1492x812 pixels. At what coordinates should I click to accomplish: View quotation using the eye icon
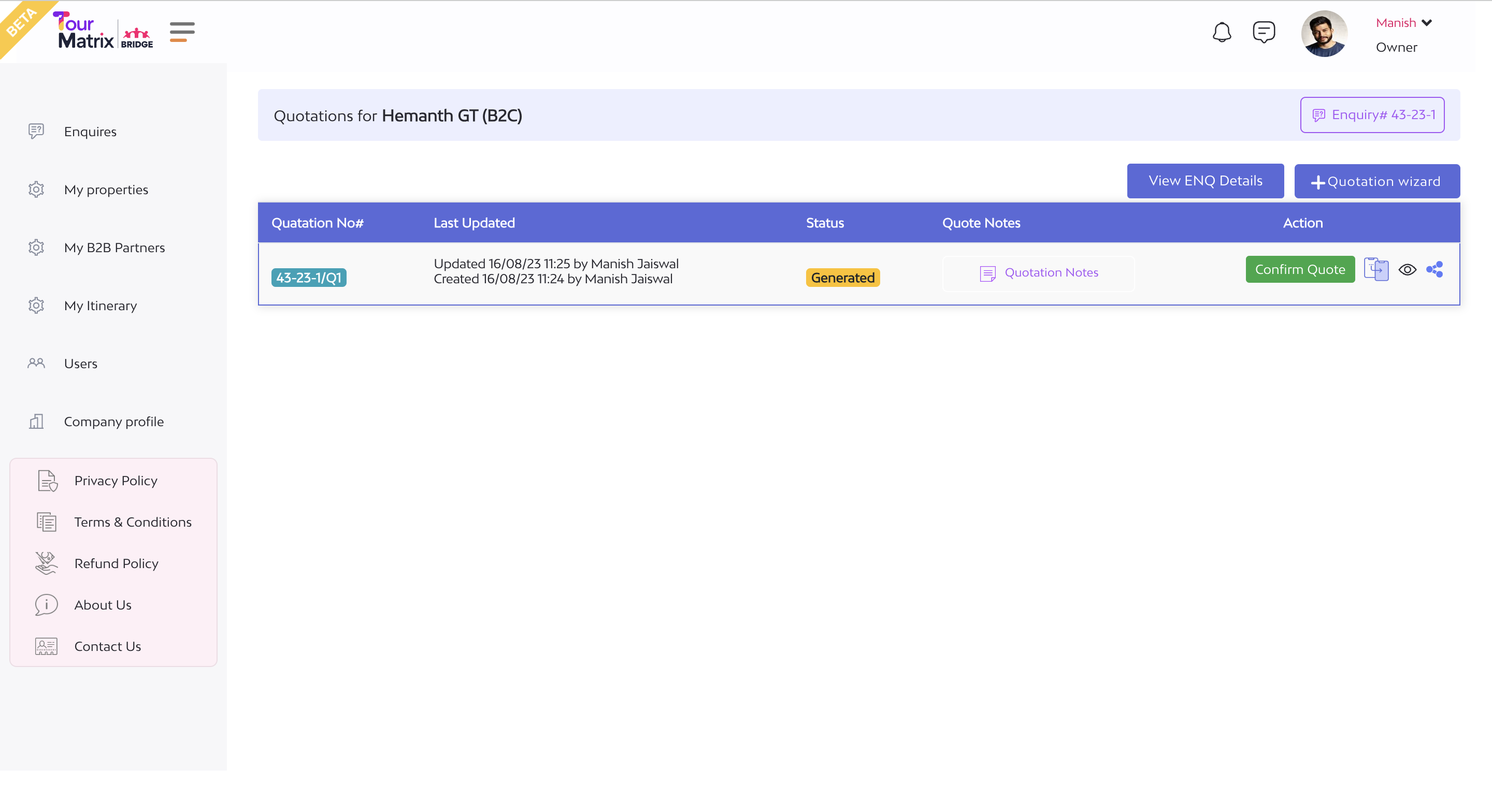1407,269
